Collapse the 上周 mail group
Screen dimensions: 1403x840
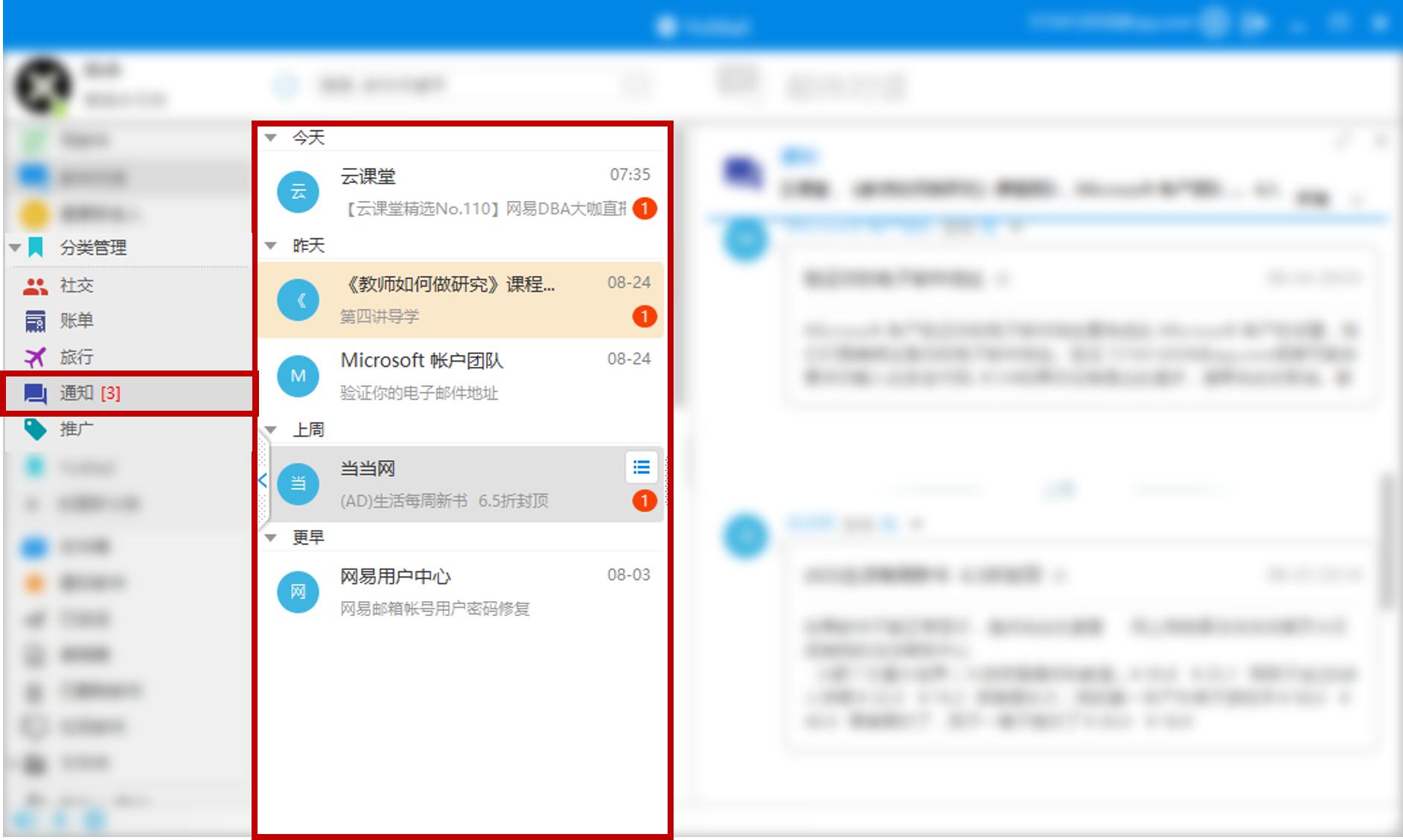coord(271,429)
